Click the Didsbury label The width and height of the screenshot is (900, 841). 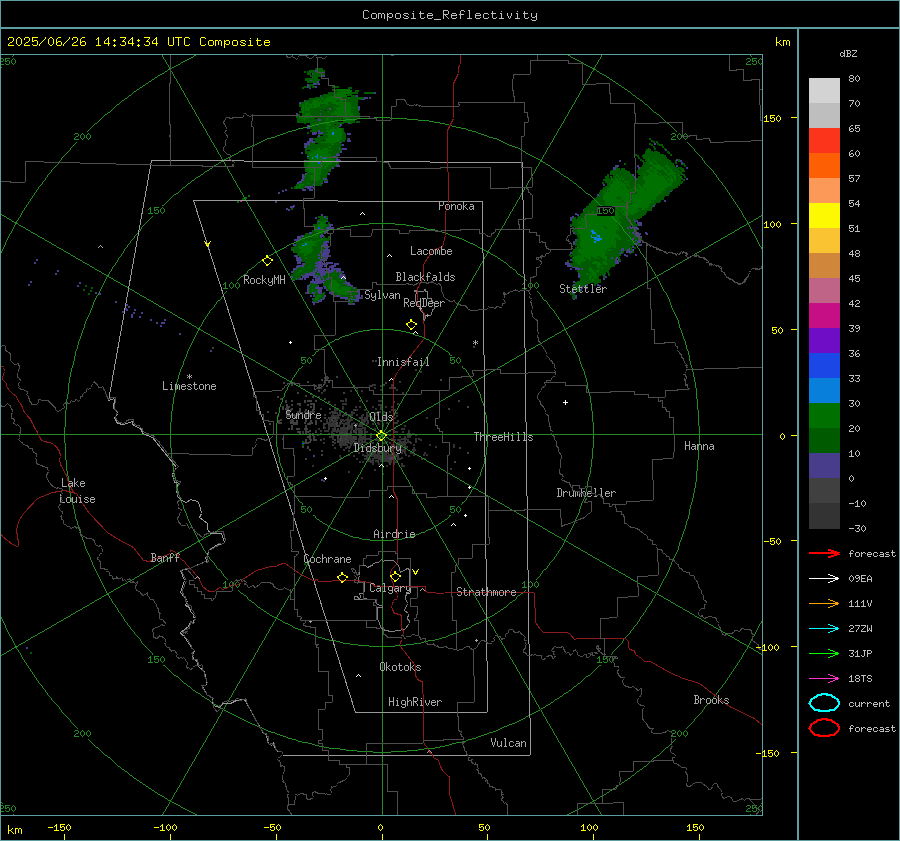pyautogui.click(x=377, y=448)
